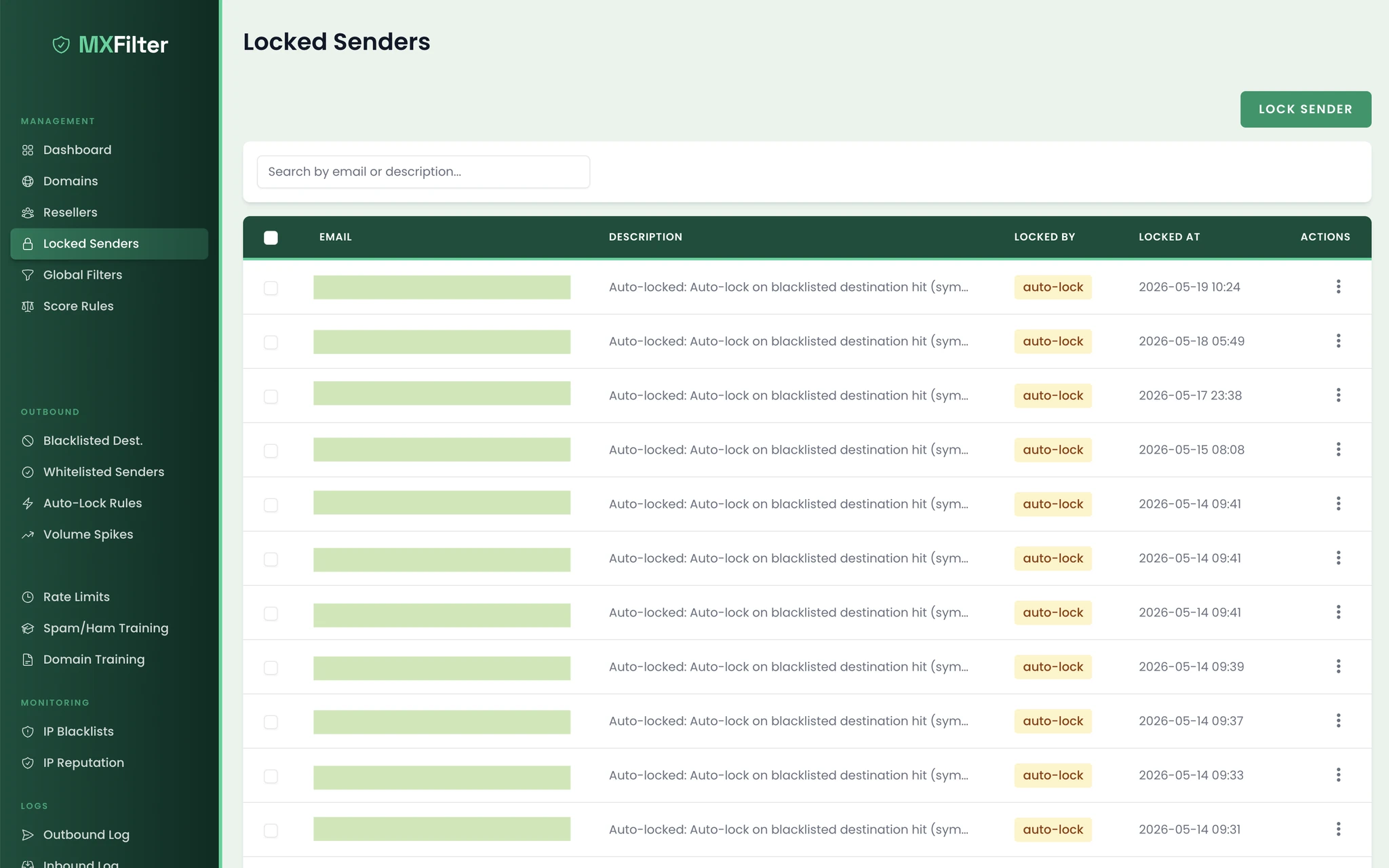
Task: Go to IP Reputation monitoring
Action: coord(109,762)
